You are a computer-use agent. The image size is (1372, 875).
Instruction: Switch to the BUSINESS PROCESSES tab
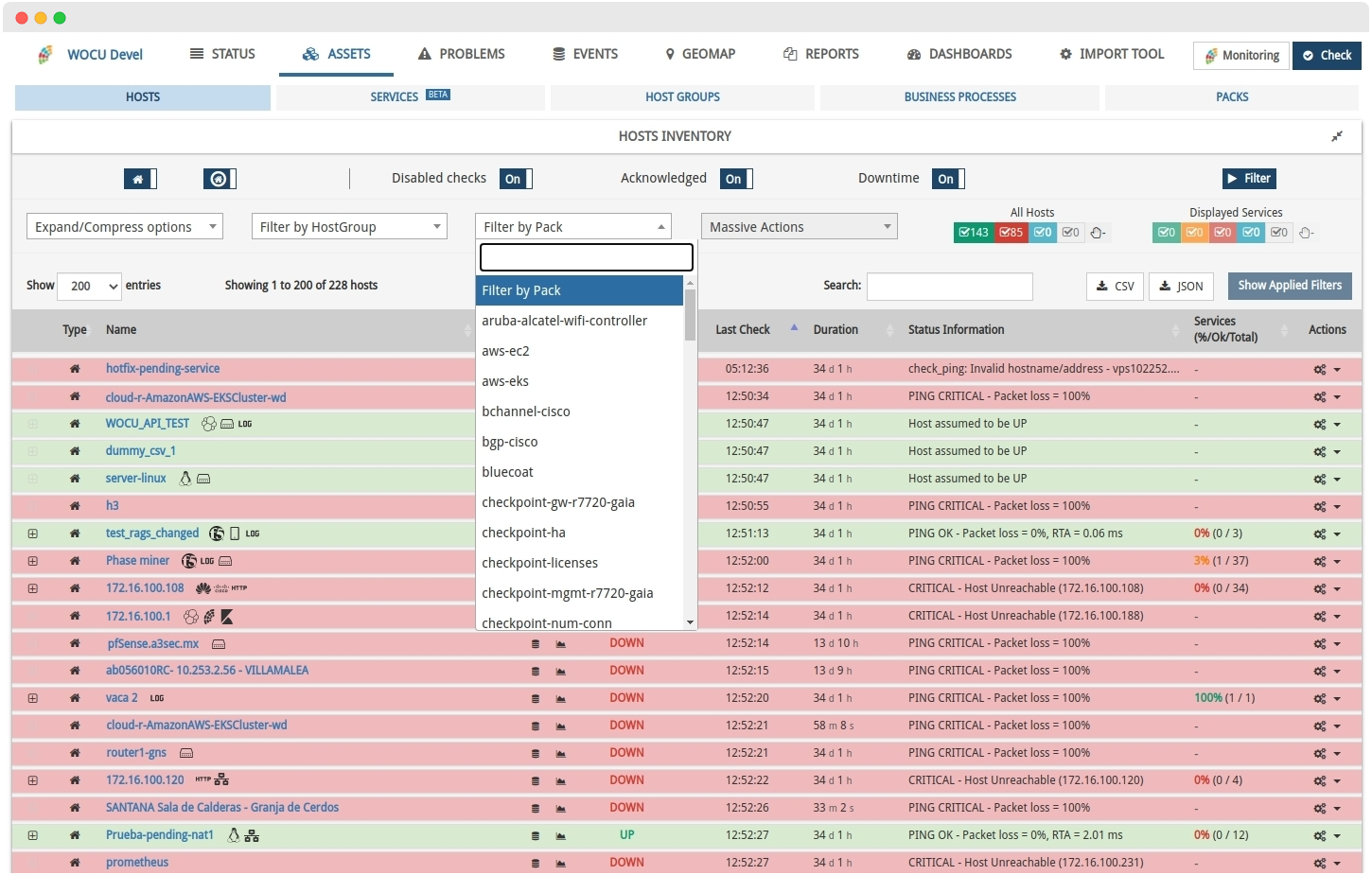959,97
